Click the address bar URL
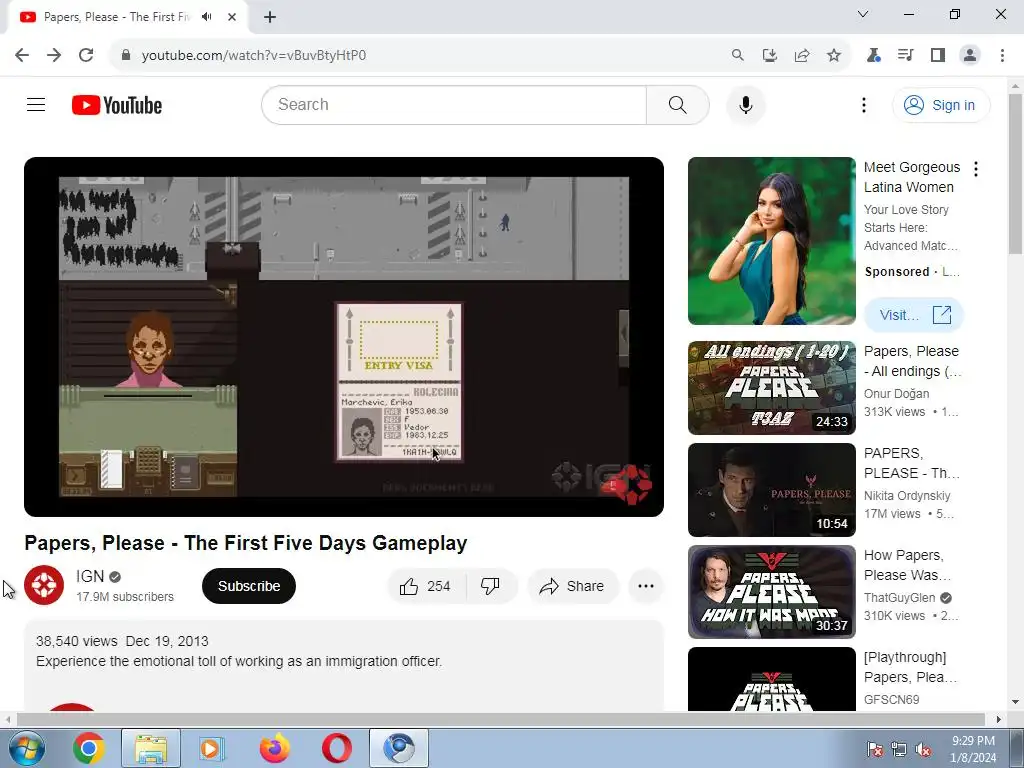This screenshot has width=1024, height=768. pyautogui.click(x=253, y=55)
